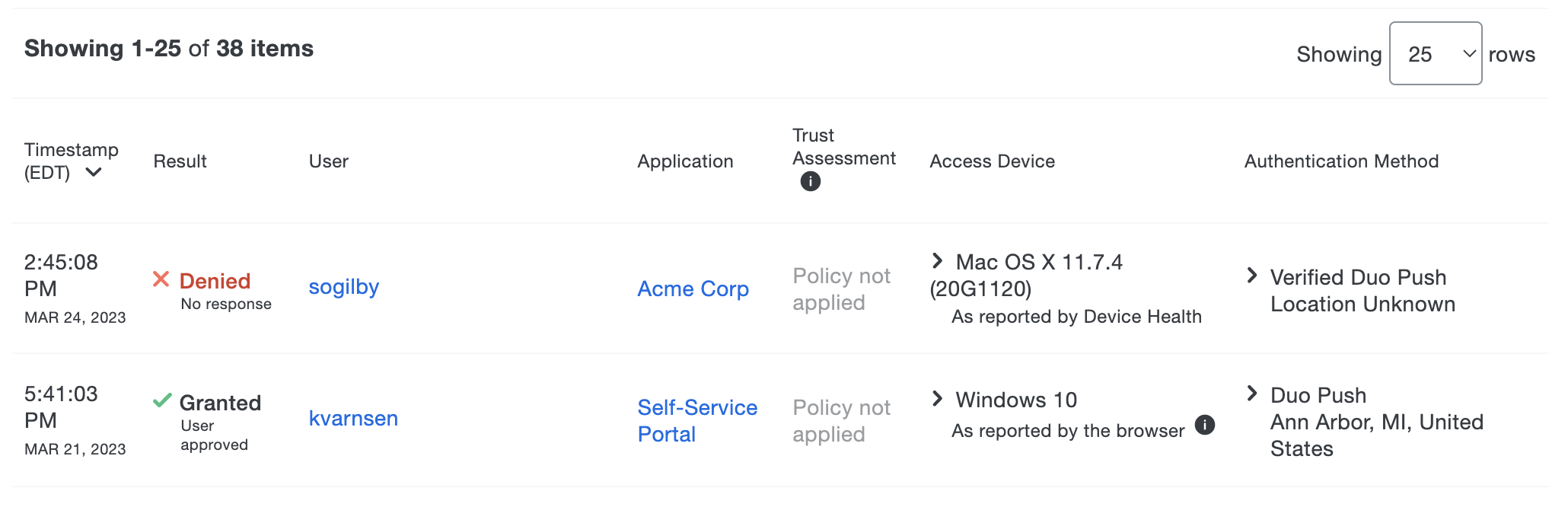Image resolution: width=1568 pixels, height=507 pixels.
Task: Click the "Showing 1-25 of 38 items" text
Action: click(x=169, y=47)
